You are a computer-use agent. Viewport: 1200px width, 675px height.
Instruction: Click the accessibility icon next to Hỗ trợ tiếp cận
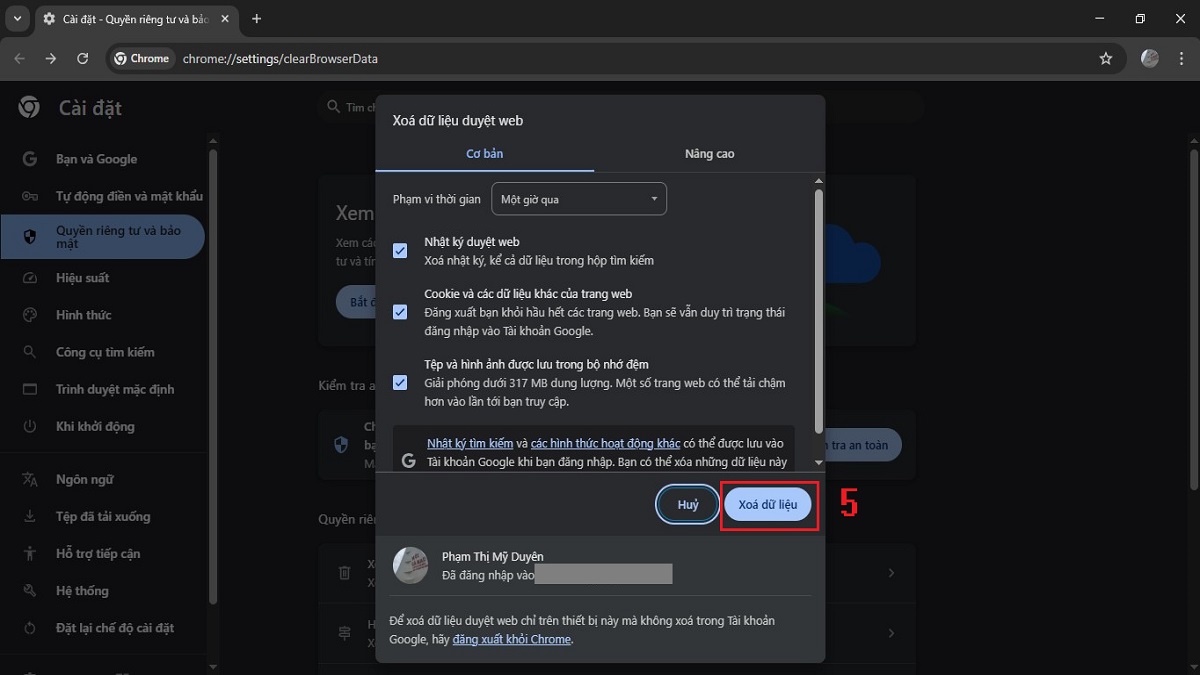pyautogui.click(x=30, y=554)
